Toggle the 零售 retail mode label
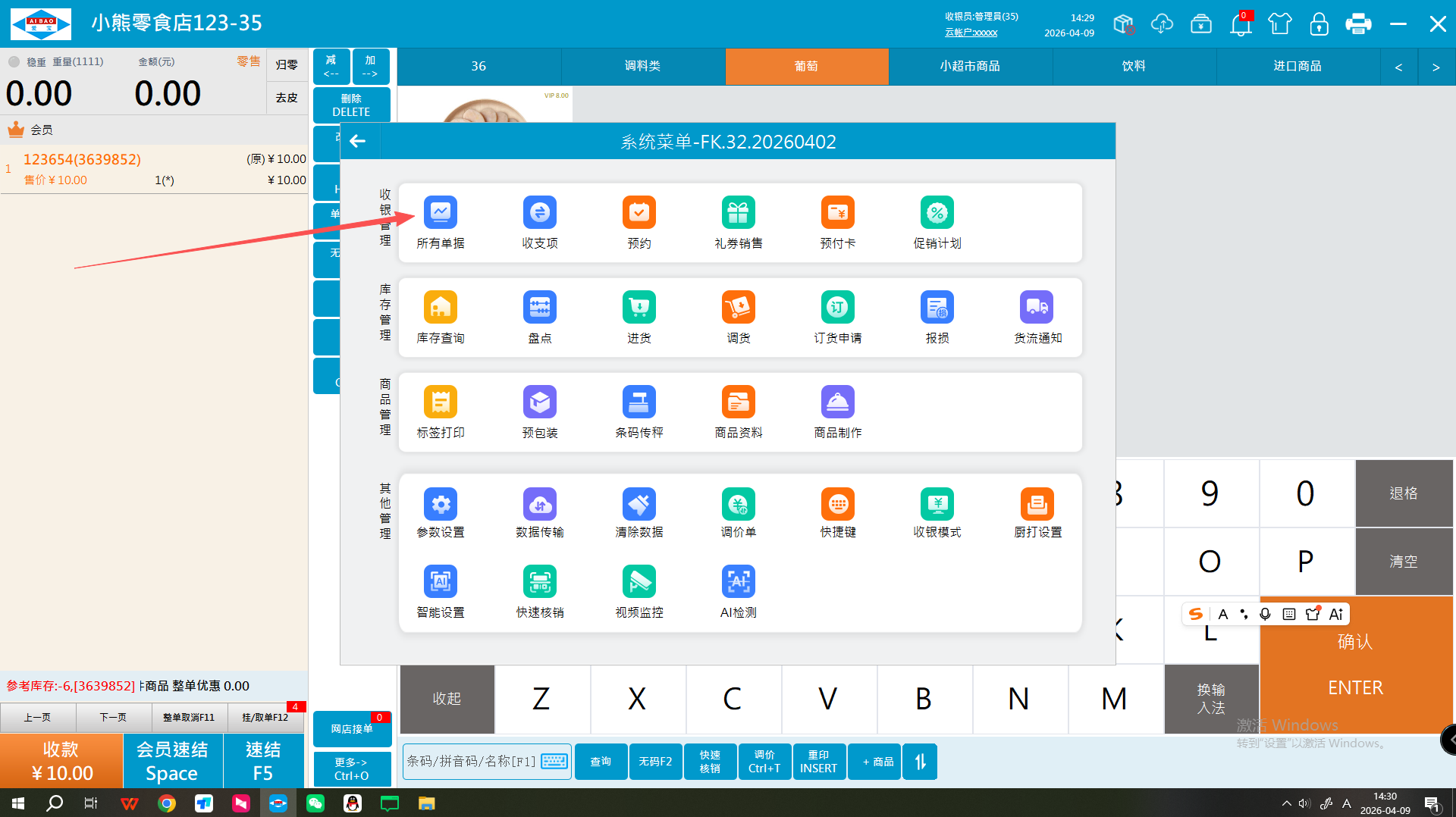 click(248, 61)
